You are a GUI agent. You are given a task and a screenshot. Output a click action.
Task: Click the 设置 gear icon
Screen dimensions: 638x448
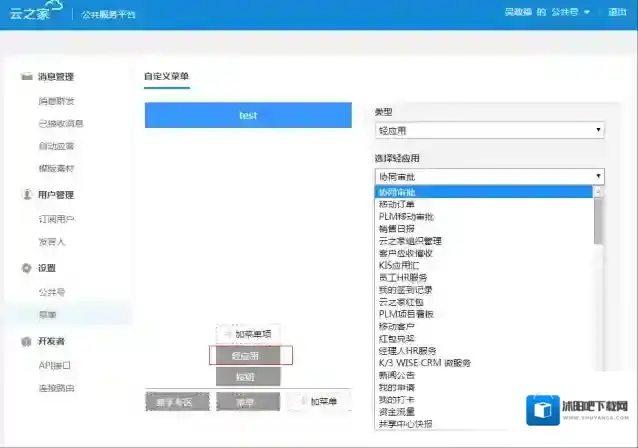(x=27, y=269)
